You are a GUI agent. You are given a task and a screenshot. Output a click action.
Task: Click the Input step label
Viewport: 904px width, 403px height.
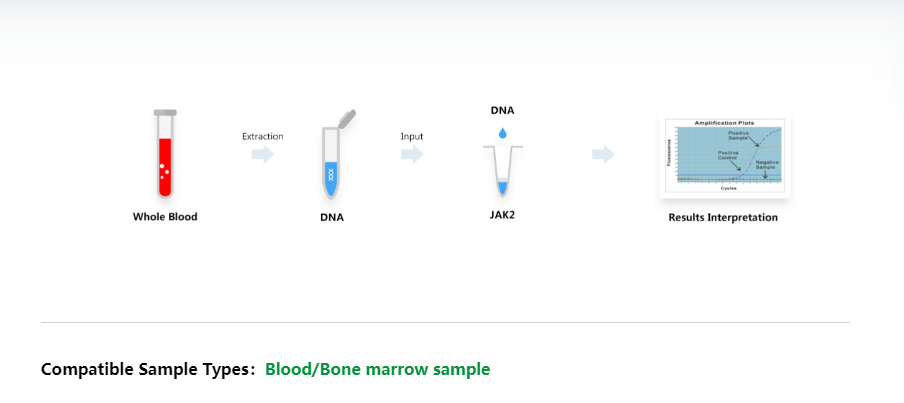click(412, 137)
